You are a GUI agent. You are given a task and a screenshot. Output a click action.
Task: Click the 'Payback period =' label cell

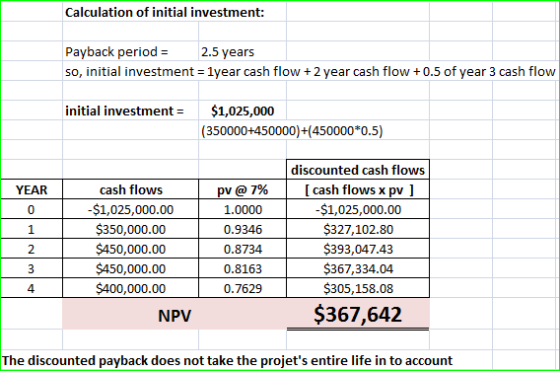coord(116,52)
